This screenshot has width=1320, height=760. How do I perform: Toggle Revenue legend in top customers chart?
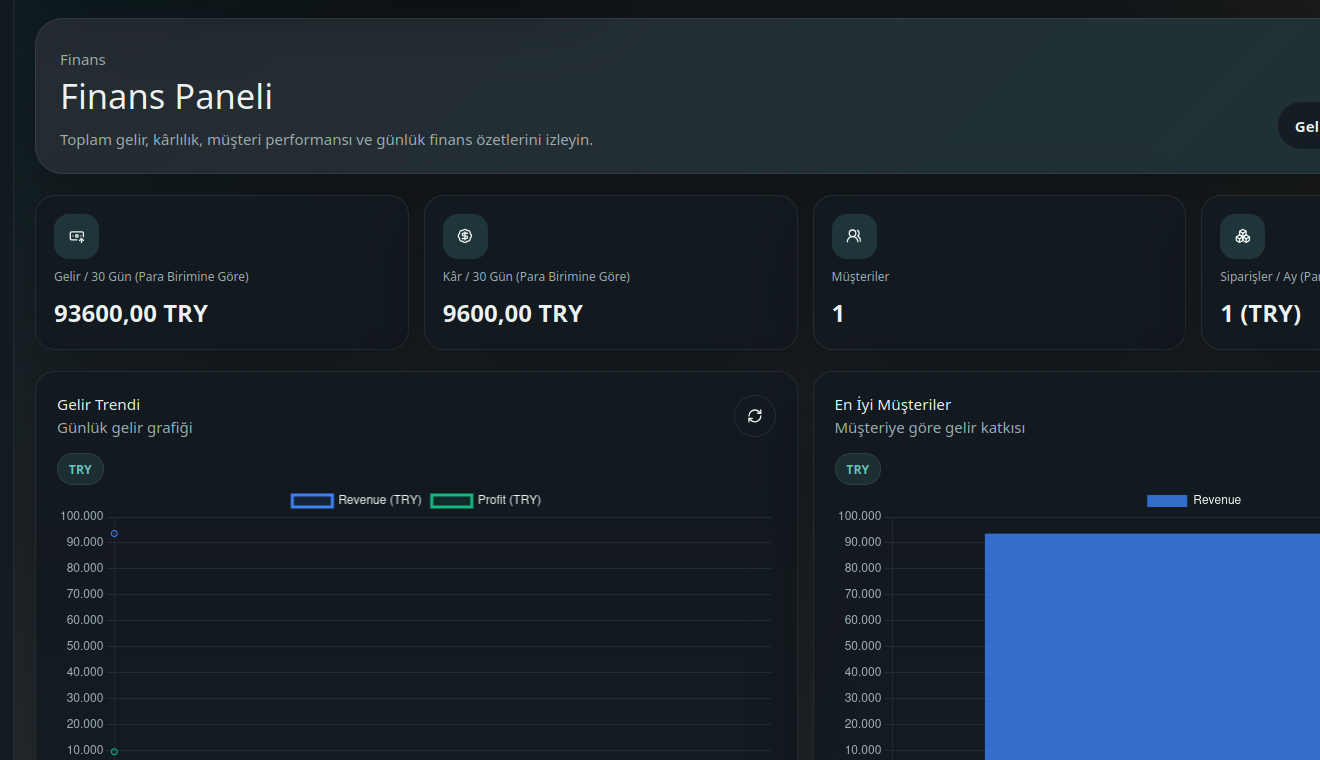point(1194,500)
